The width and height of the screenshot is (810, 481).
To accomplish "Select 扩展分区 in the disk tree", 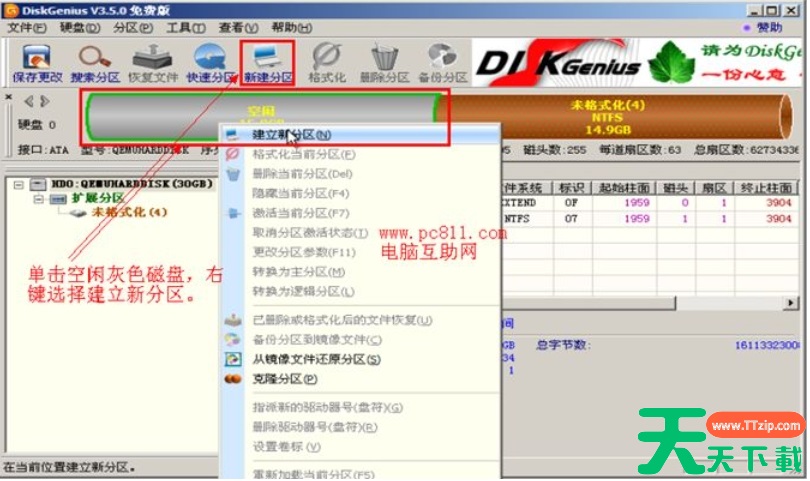I will [98, 198].
